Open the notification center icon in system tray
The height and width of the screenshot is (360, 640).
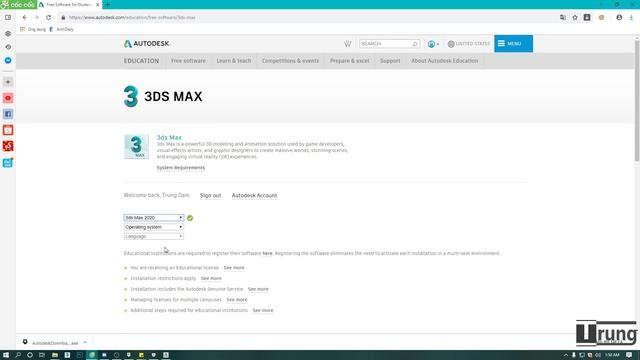(629, 355)
